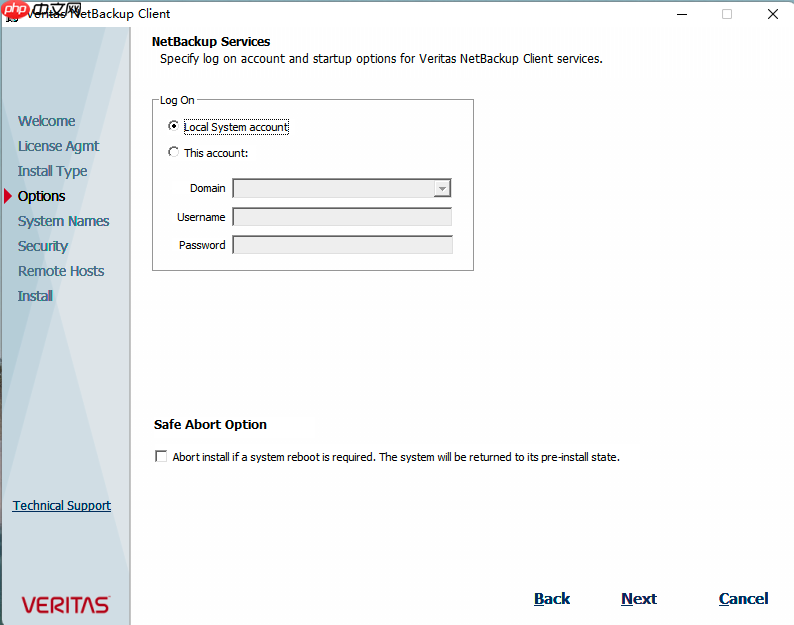Open the System Names step
794x625 pixels.
[x=63, y=221]
